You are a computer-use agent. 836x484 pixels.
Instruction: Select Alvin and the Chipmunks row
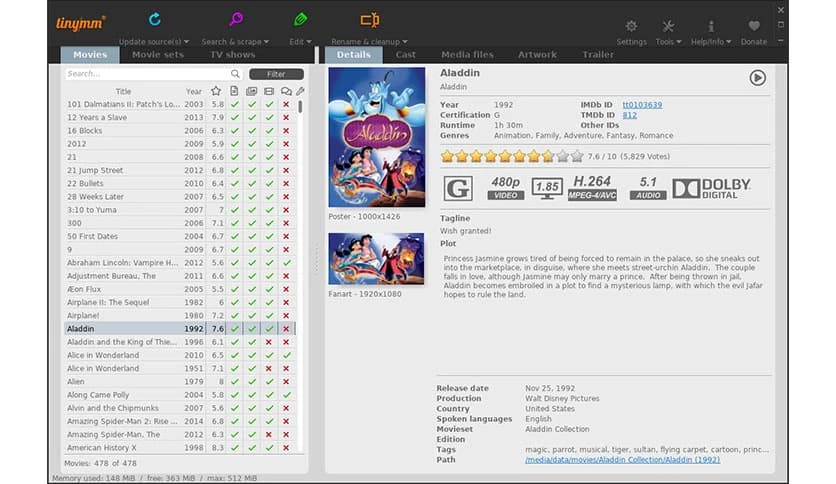click(180, 408)
